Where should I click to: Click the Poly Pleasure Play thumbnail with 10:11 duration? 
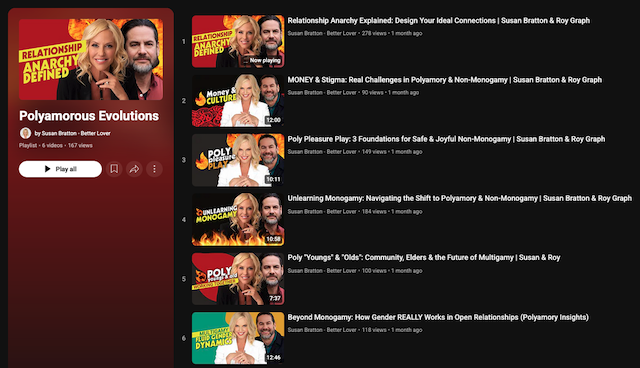click(238, 160)
